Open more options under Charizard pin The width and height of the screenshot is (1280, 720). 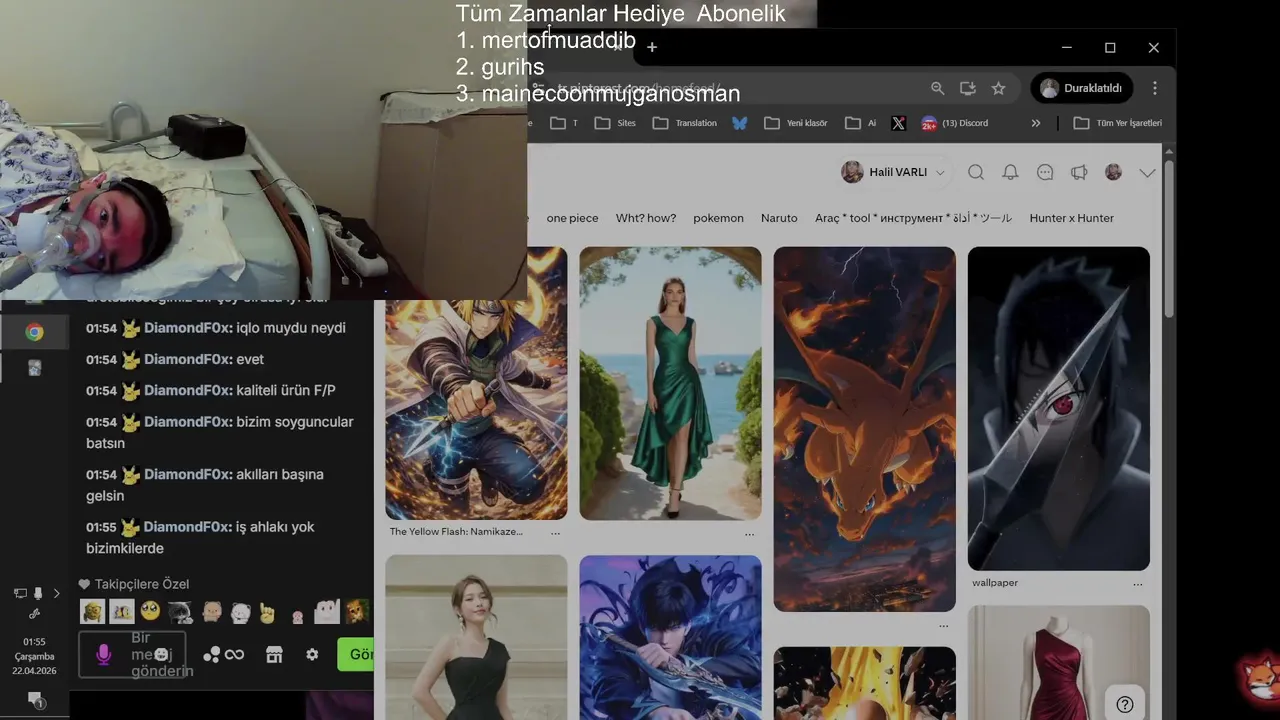(x=943, y=626)
